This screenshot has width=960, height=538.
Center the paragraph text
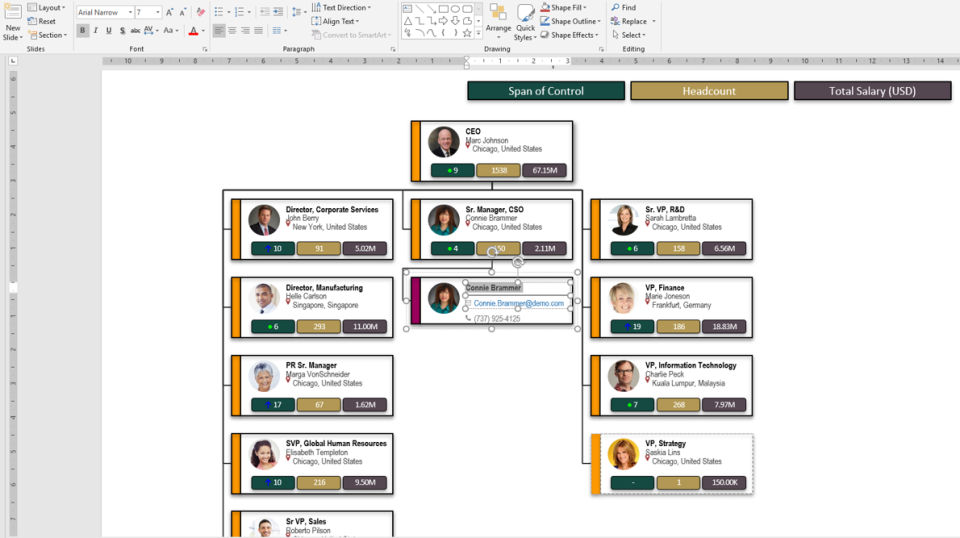pos(232,31)
